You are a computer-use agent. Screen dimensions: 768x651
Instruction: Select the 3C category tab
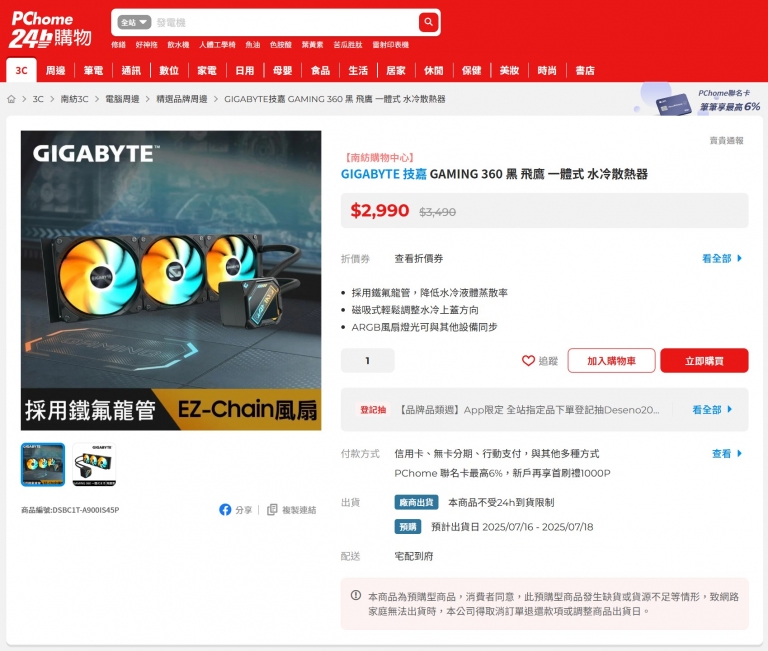point(21,71)
